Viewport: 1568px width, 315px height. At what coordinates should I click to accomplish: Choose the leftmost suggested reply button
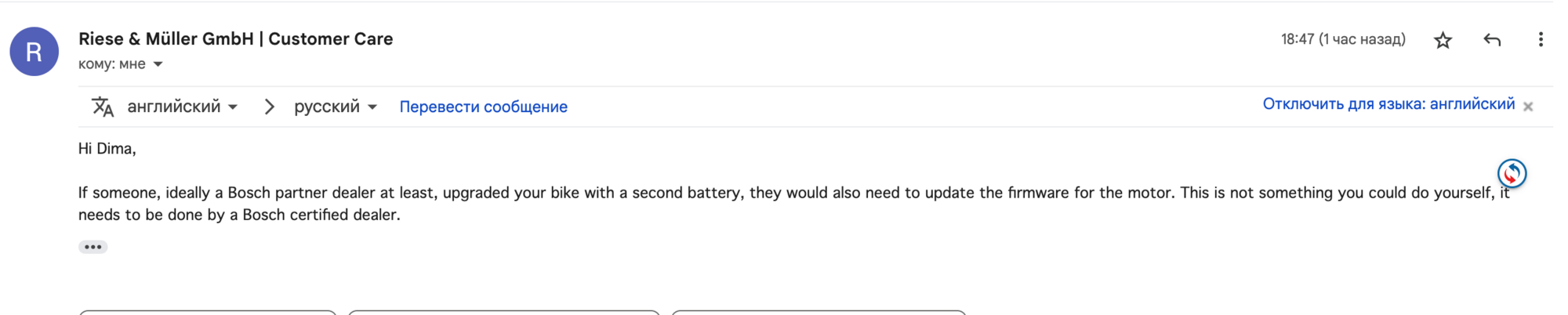pyautogui.click(x=208, y=312)
